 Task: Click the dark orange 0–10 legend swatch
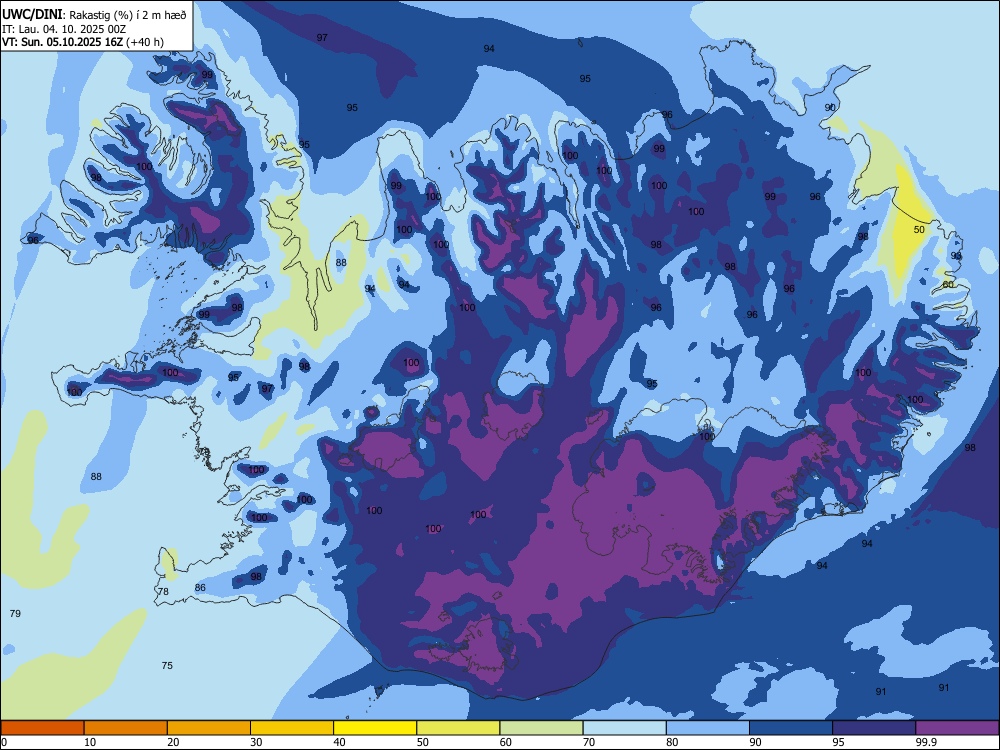tap(42, 728)
